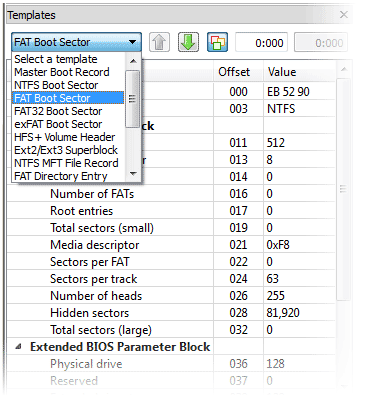Image resolution: width=370 pixels, height=395 pixels.
Task: Click the NTFS value cell
Action: pyautogui.click(x=281, y=109)
